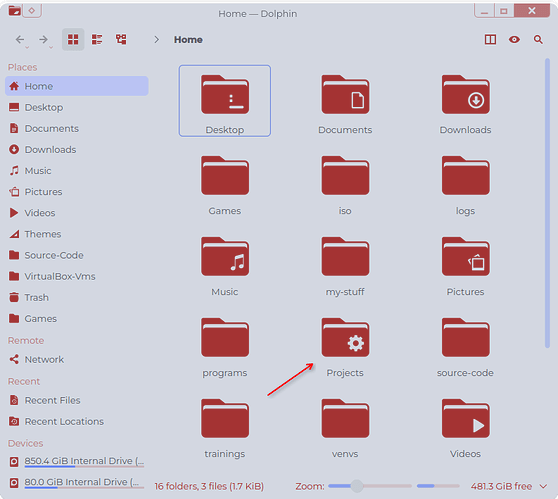Switch to Details tree view mode

click(121, 39)
